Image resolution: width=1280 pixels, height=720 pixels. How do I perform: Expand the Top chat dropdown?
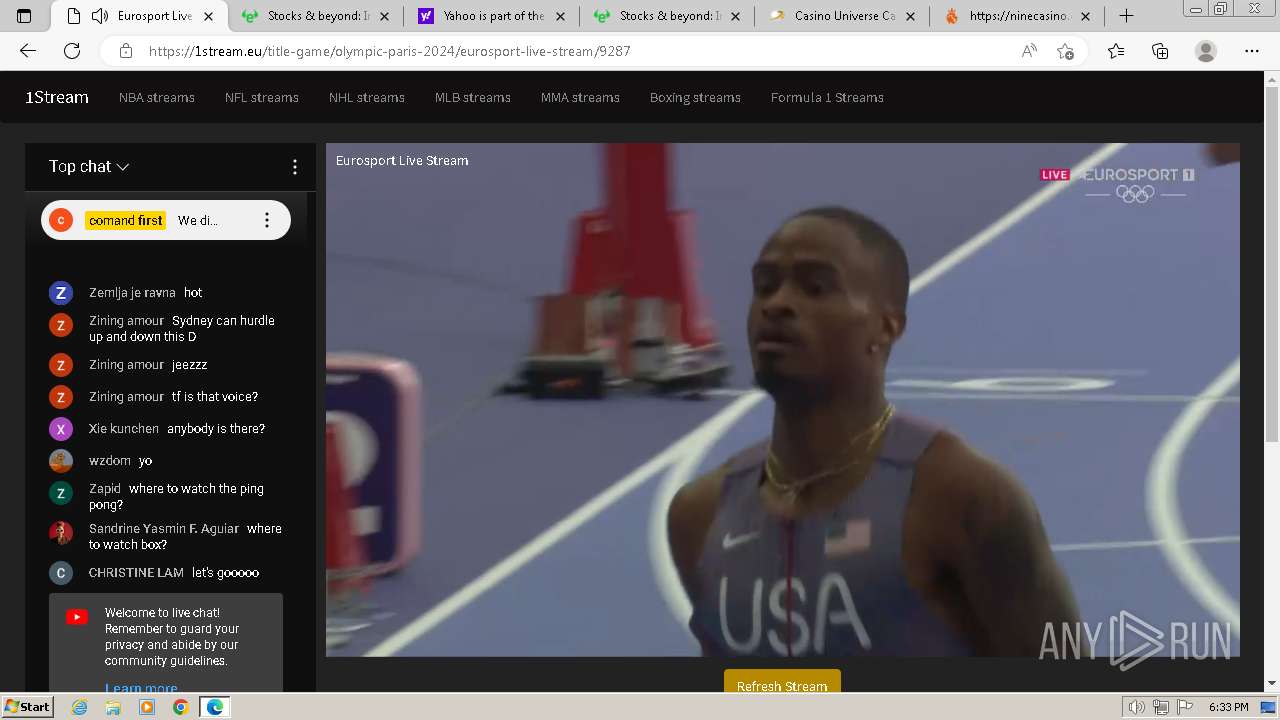[x=89, y=167]
